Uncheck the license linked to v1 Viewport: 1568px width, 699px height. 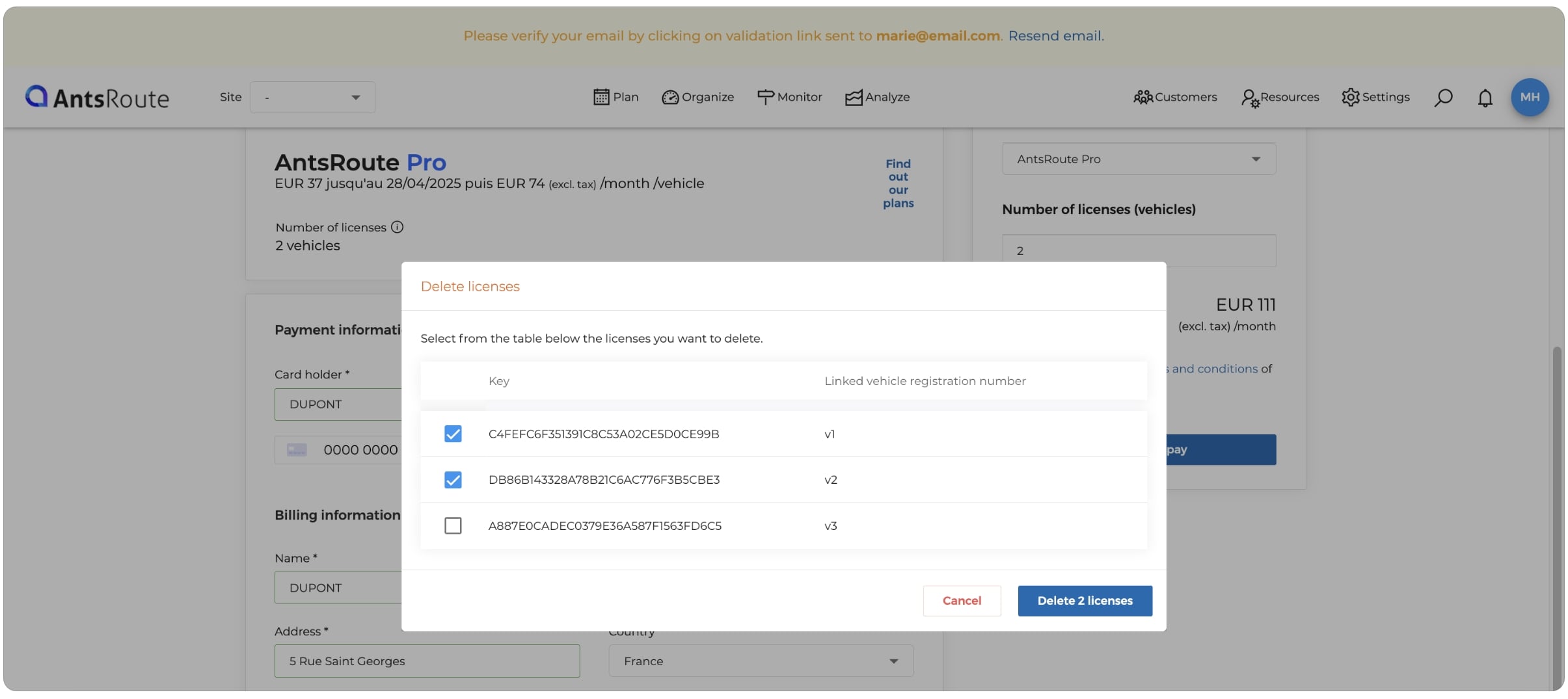pyautogui.click(x=453, y=434)
